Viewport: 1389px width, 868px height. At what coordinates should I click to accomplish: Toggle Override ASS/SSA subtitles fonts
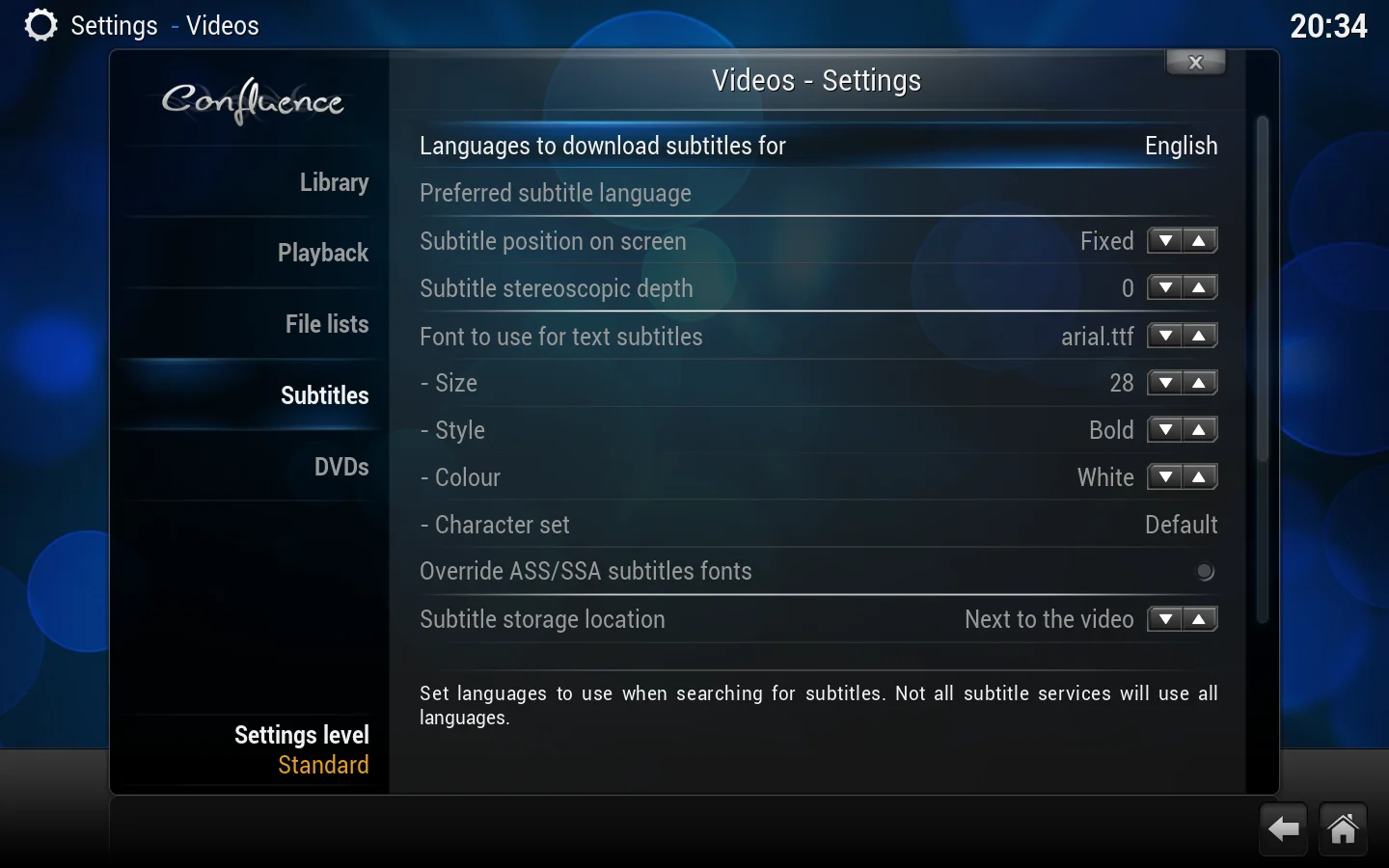click(x=1205, y=572)
